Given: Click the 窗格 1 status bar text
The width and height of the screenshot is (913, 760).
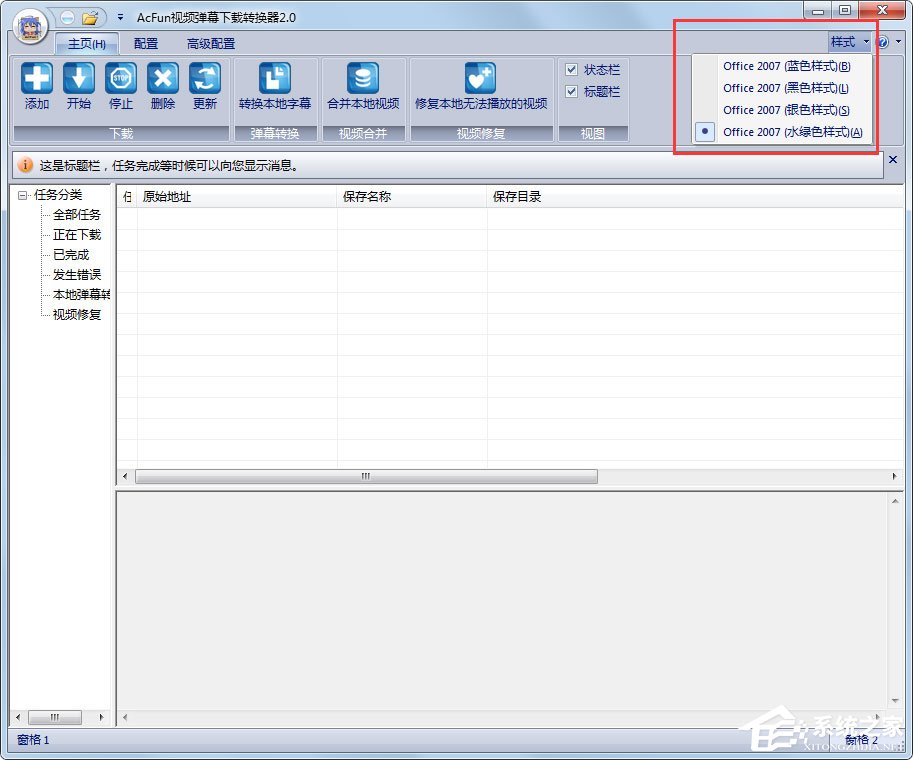Looking at the screenshot, I should click(33, 740).
